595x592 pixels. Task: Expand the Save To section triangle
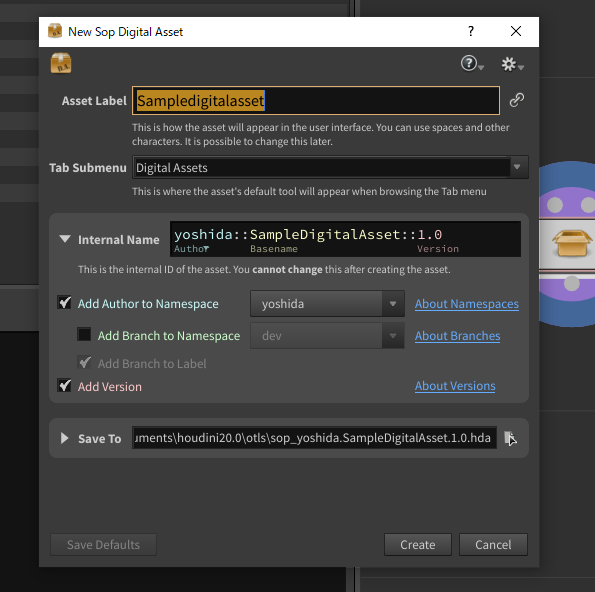(65, 438)
